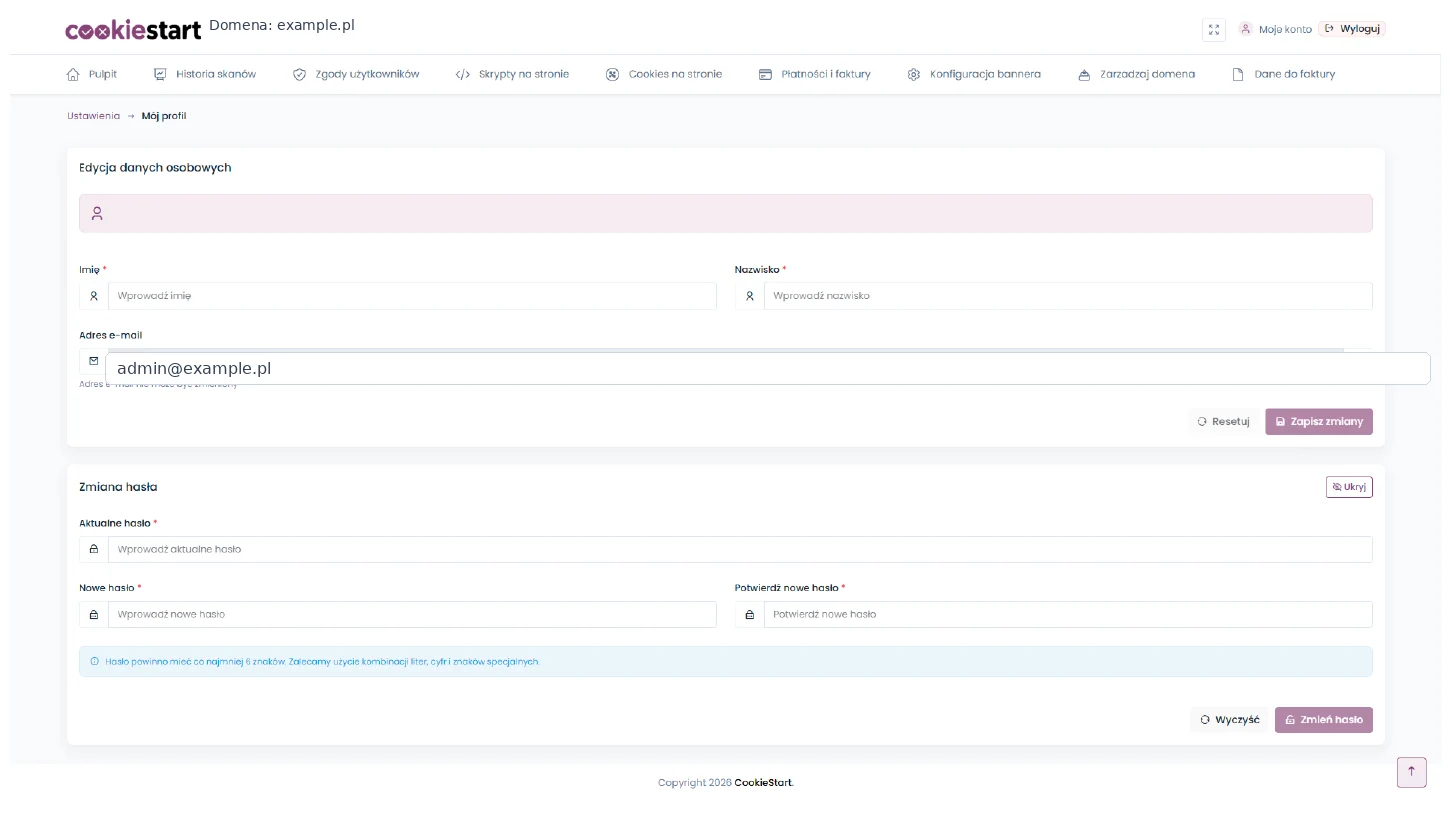Focus Potwierdź nowe hasło field
Image resolution: width=1450 pixels, height=815 pixels.
[x=1068, y=614]
